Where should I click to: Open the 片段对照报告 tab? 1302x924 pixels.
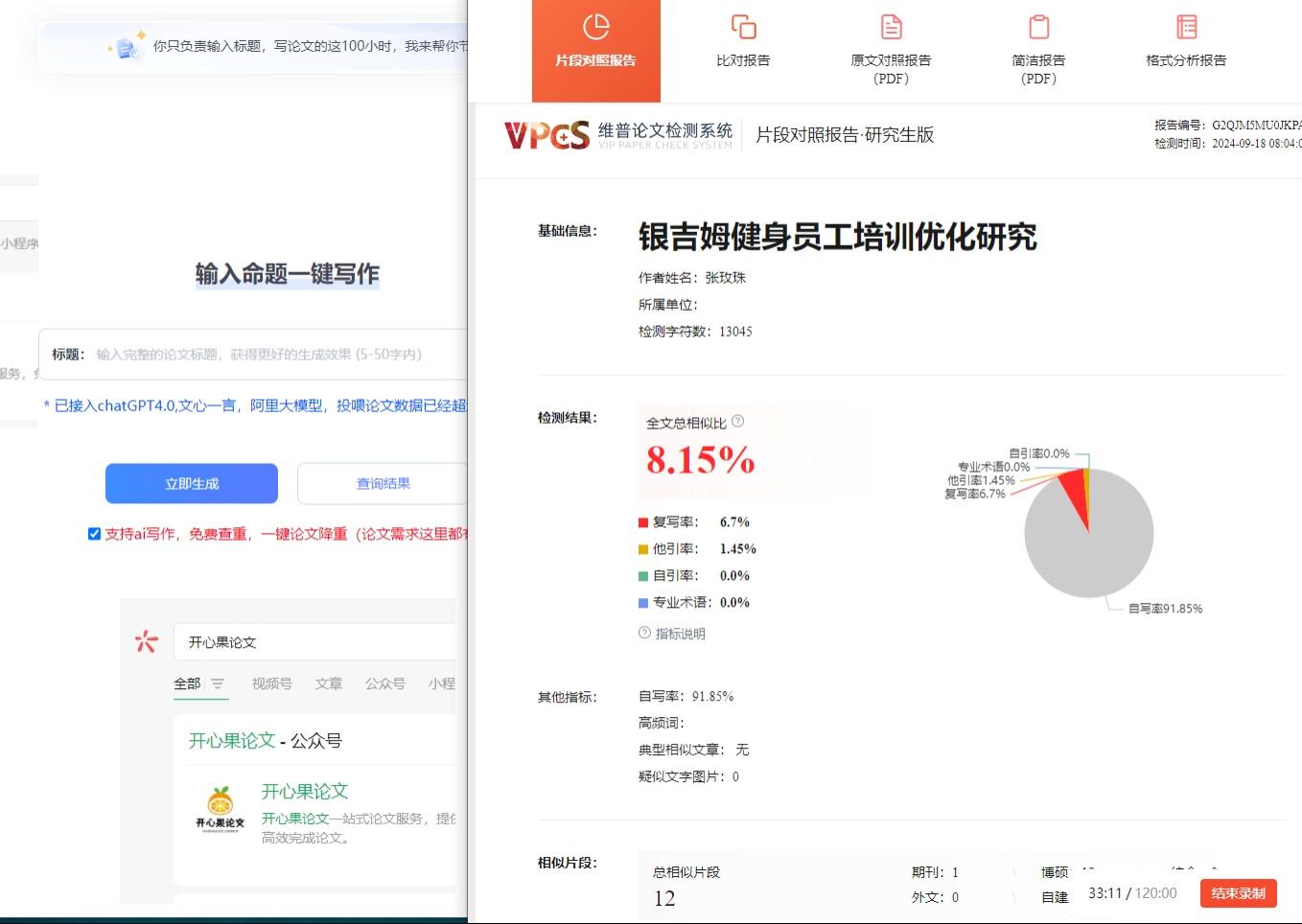596,51
